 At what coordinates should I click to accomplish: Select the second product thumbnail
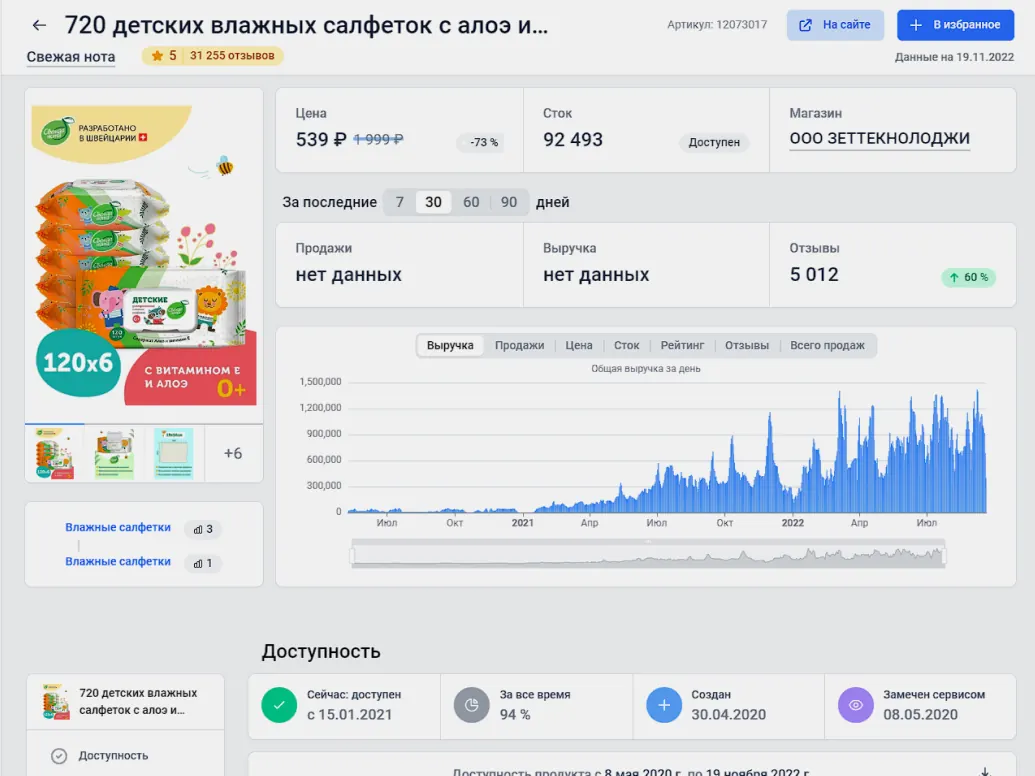coord(114,453)
